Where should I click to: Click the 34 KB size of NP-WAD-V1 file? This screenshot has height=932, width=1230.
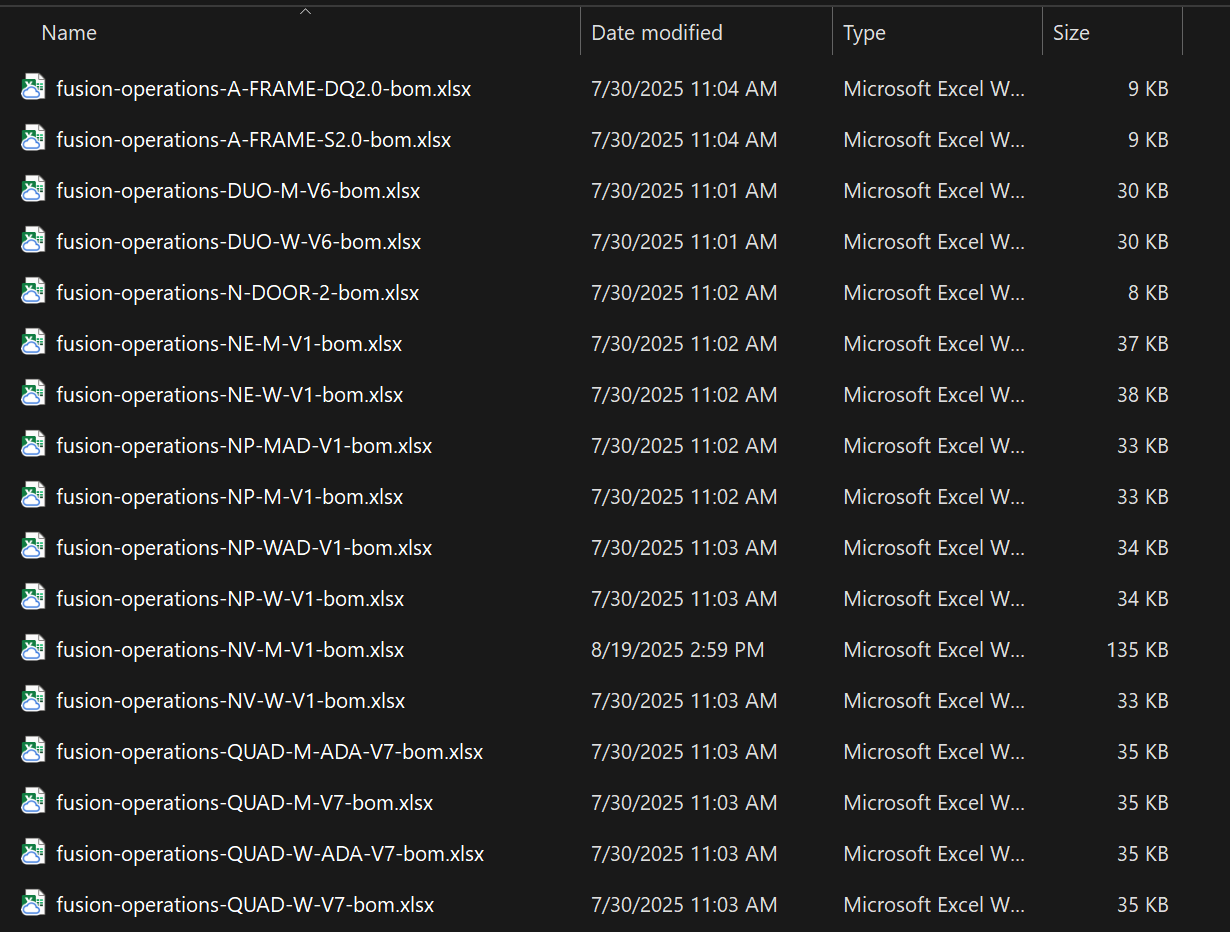tap(1143, 547)
